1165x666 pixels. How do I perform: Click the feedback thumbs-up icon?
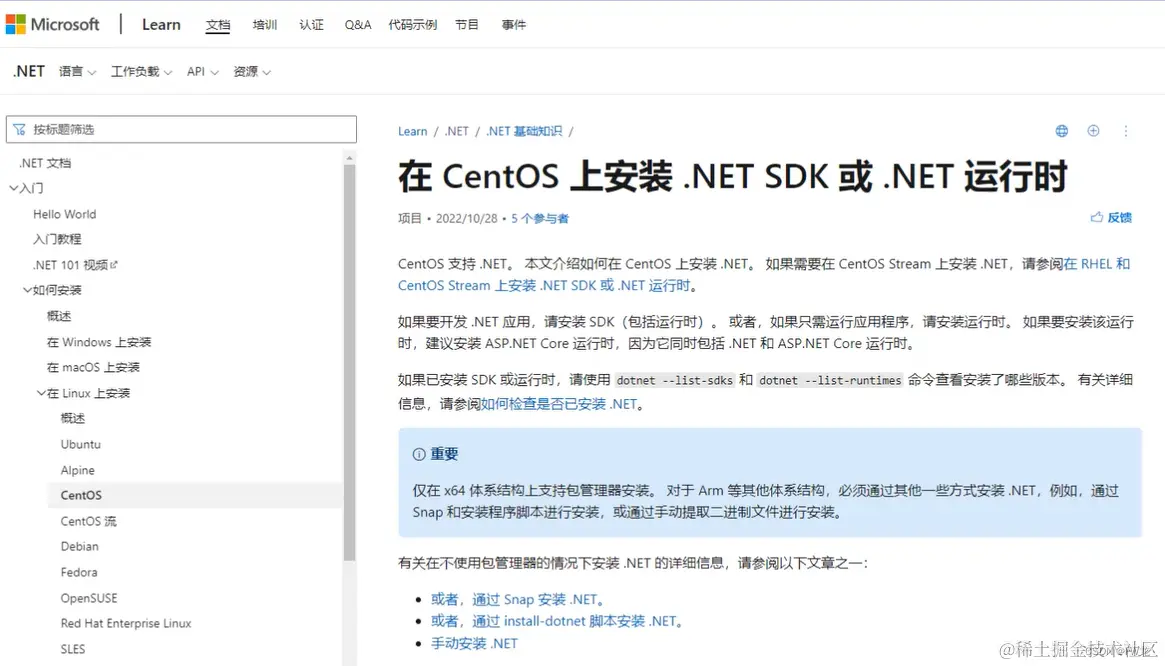[x=1097, y=217]
